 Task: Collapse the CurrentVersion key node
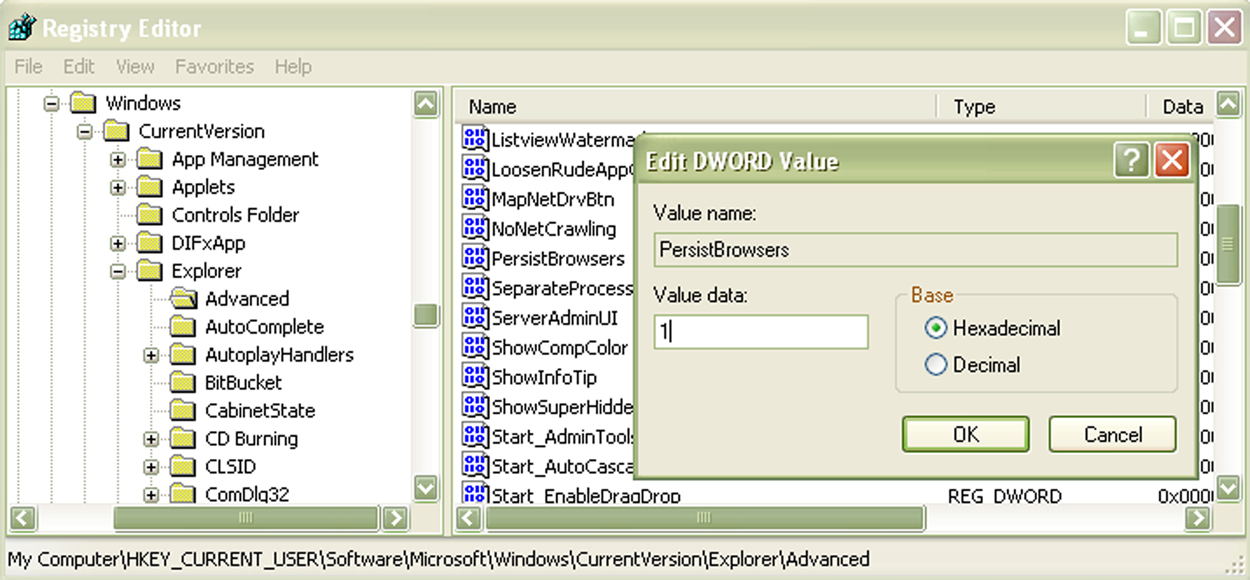tap(84, 131)
